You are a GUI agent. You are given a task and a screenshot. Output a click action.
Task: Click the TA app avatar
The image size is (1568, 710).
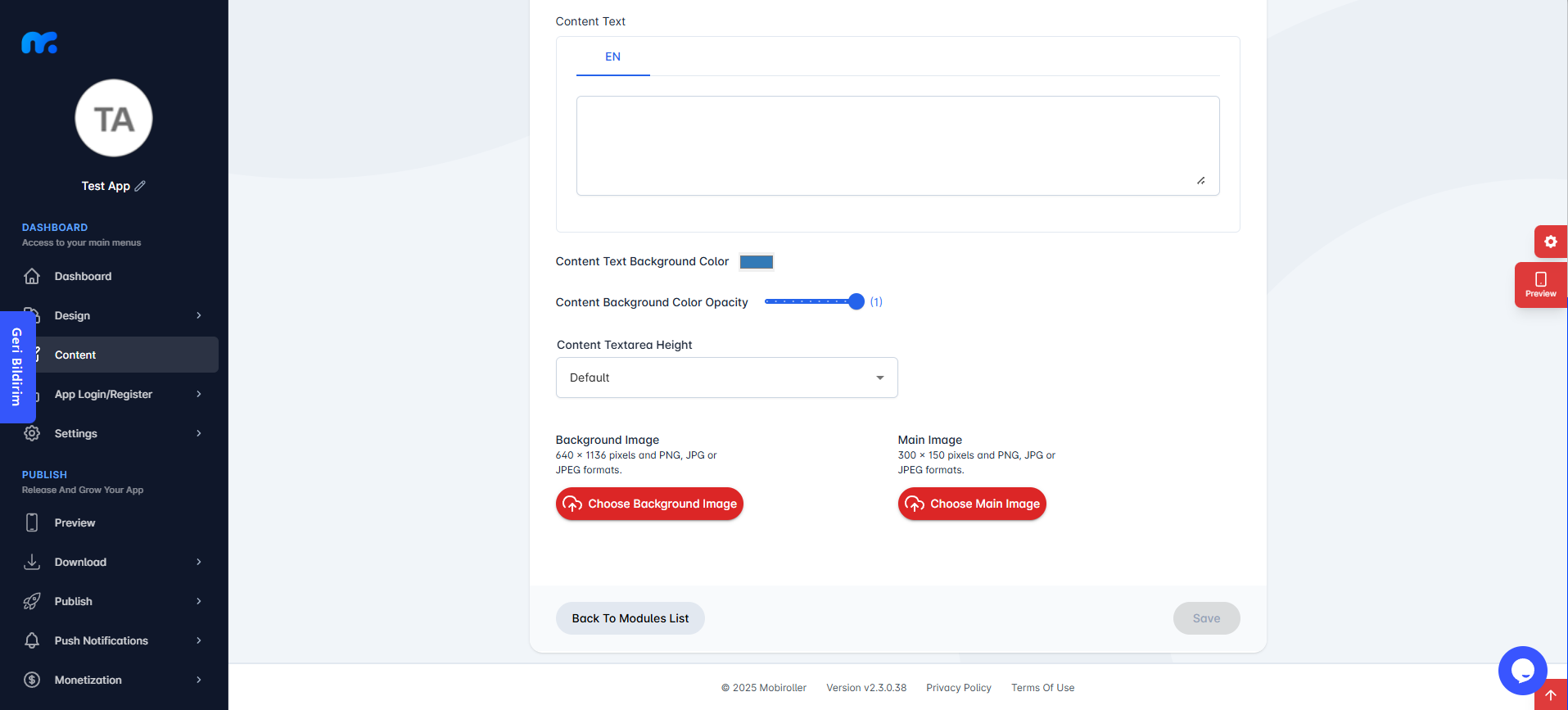tap(114, 119)
